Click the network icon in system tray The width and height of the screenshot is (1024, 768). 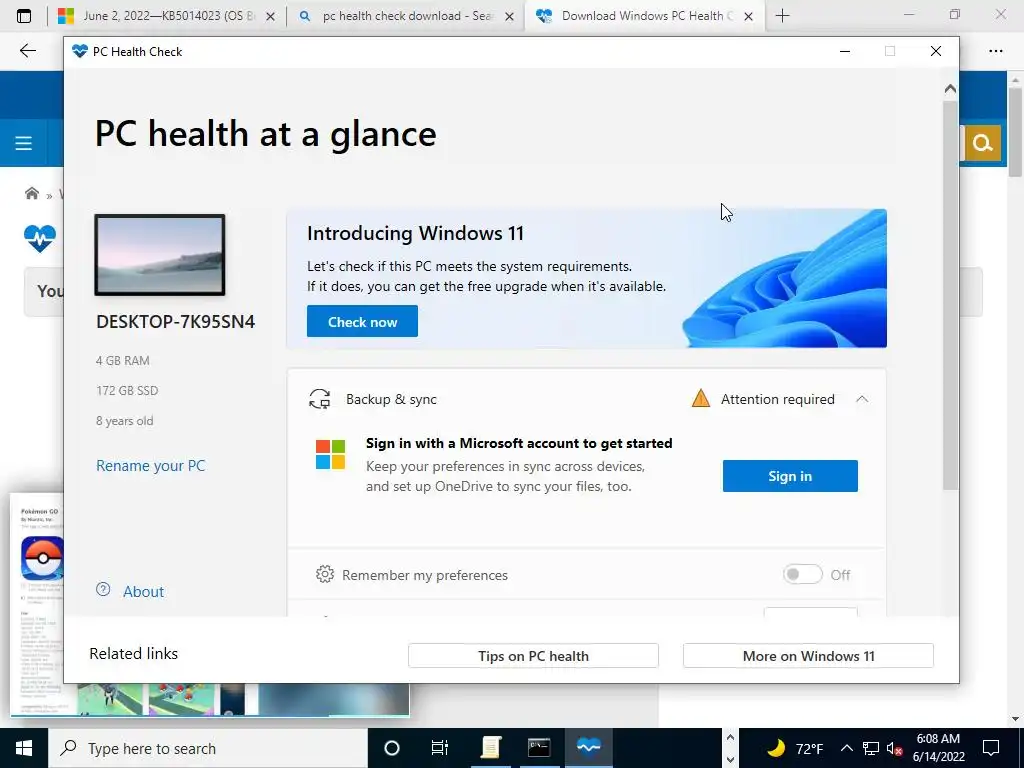[x=871, y=748]
